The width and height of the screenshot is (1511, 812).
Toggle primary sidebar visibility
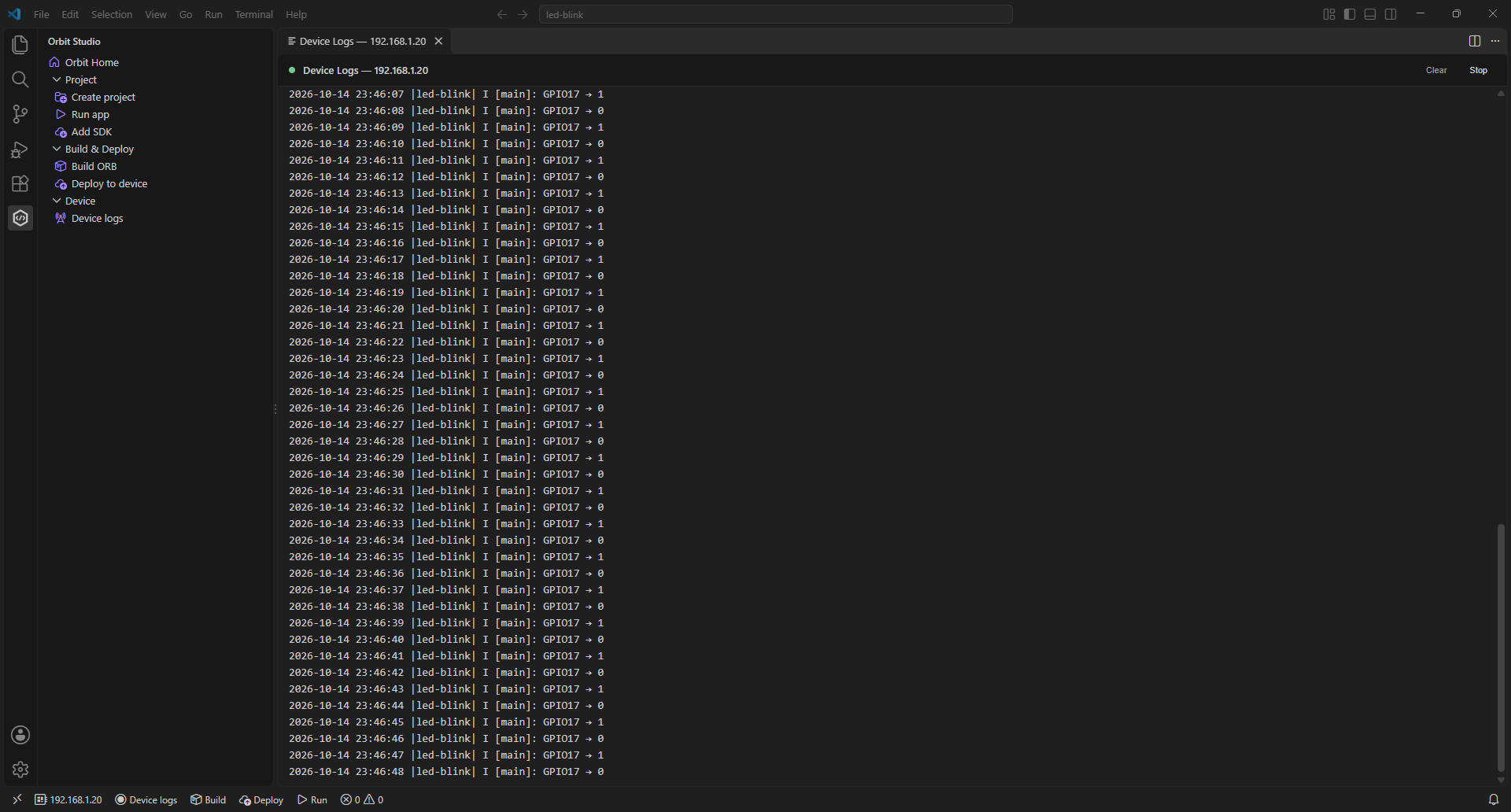[x=1350, y=14]
